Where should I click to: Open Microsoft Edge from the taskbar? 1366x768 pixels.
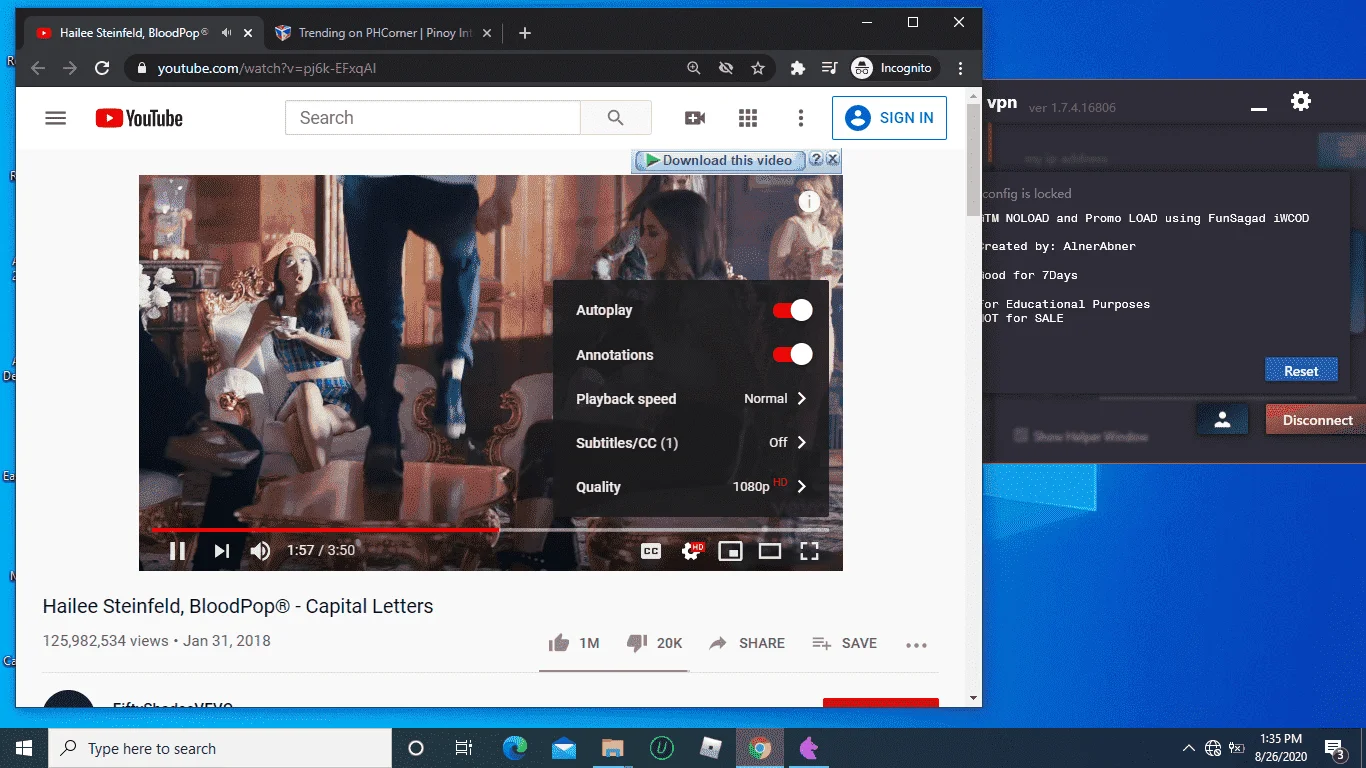(515, 748)
